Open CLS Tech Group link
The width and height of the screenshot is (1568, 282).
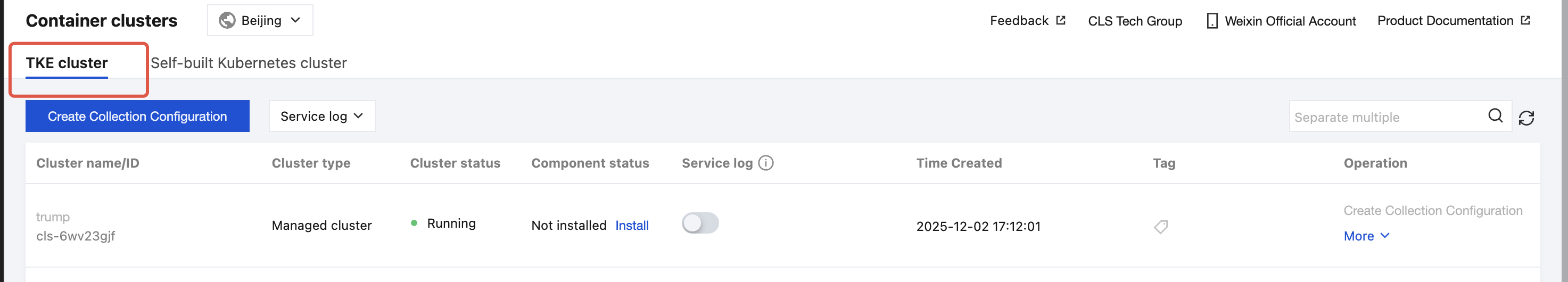coord(1135,21)
